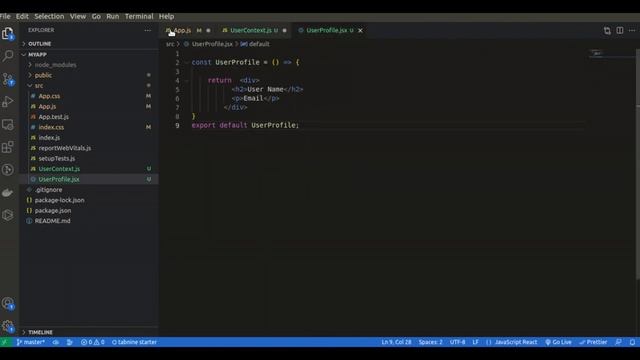
Task: Click the minimap code preview
Action: [596, 53]
